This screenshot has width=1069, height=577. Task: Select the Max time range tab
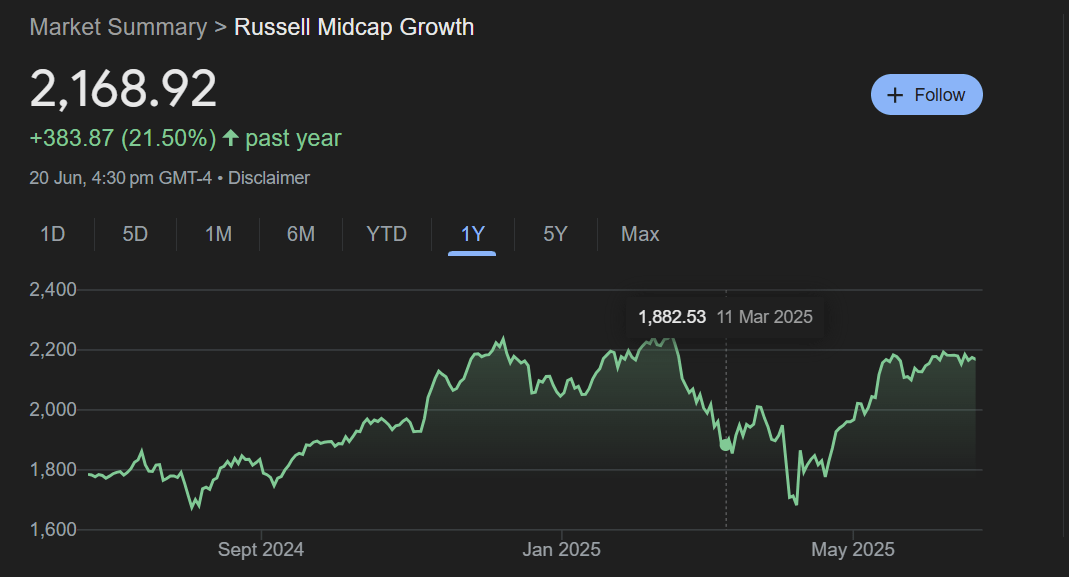point(640,234)
